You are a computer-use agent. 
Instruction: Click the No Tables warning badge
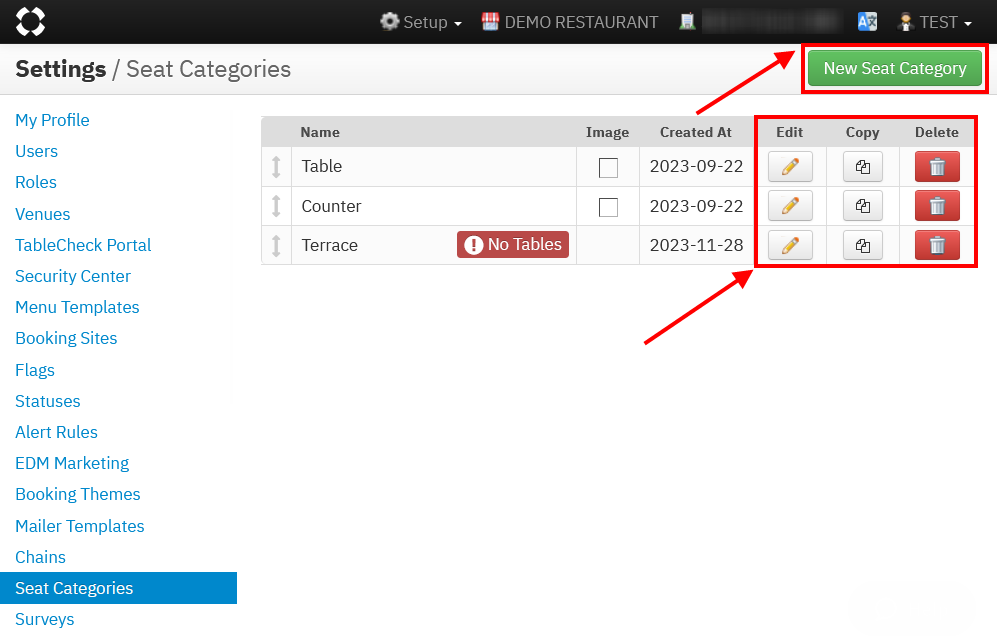[x=513, y=245]
